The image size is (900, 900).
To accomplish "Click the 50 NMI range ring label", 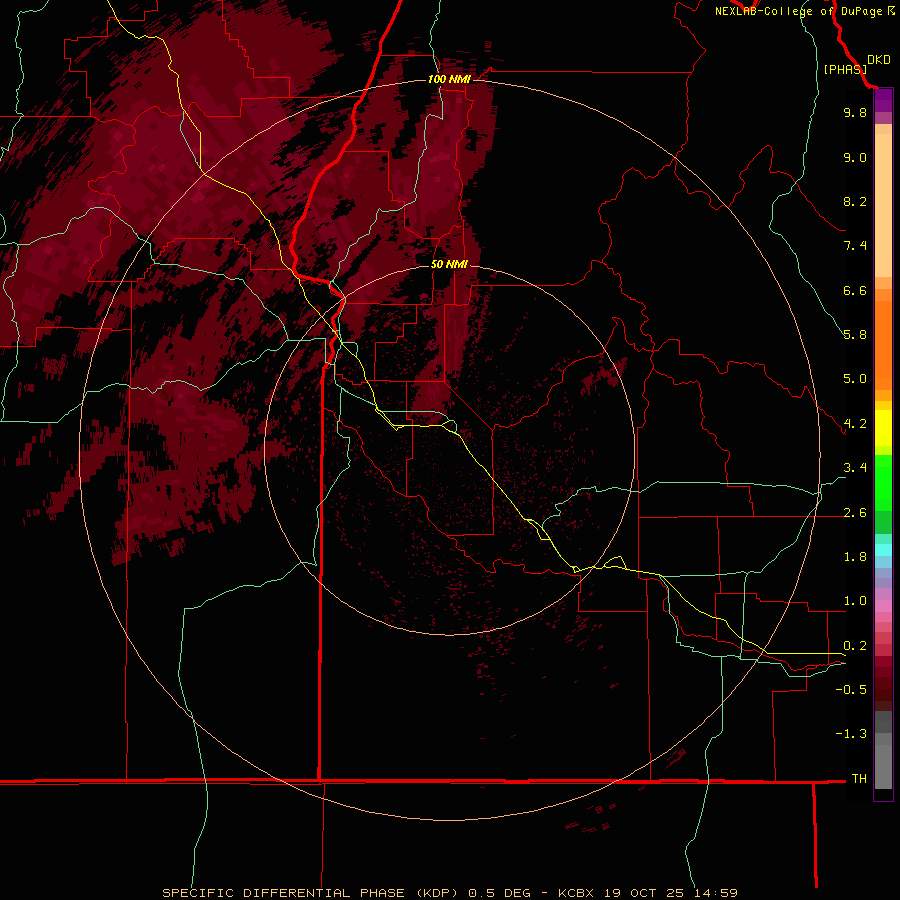I will [x=449, y=264].
